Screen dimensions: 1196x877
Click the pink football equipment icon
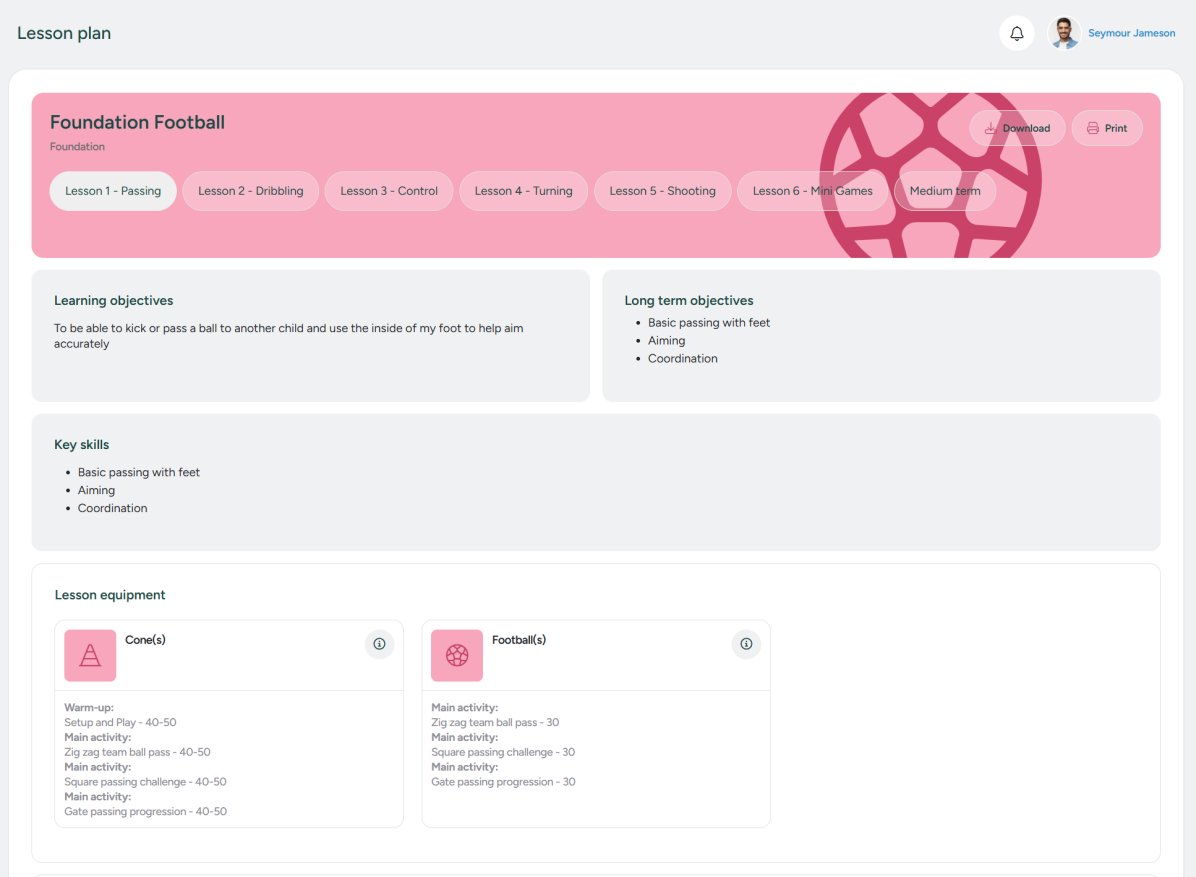pyautogui.click(x=457, y=655)
